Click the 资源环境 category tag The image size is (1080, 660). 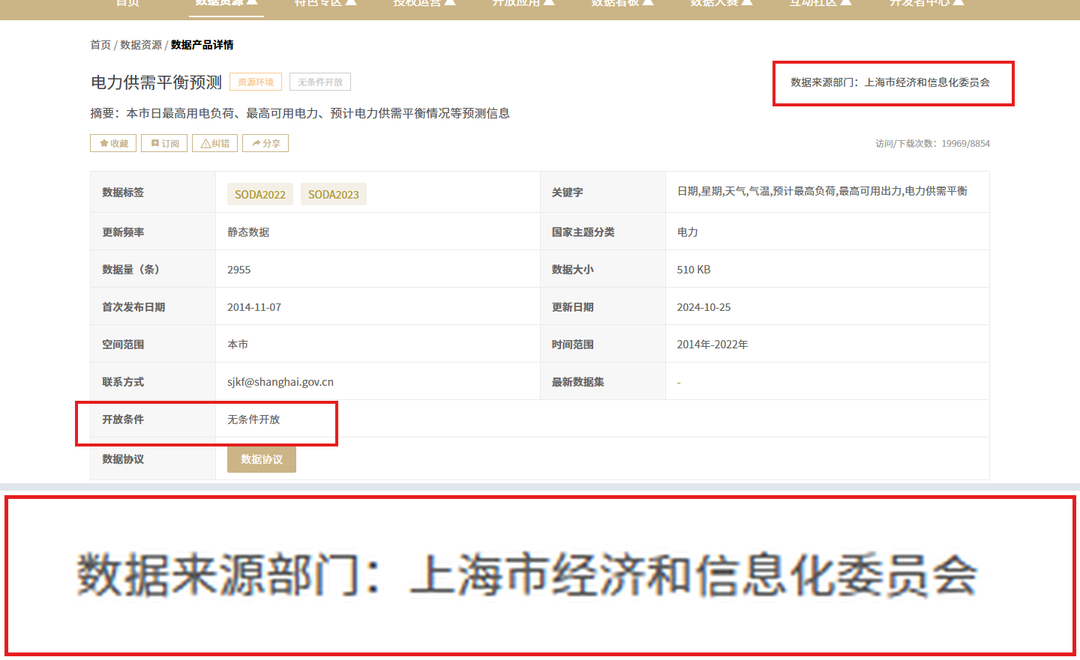coord(256,82)
